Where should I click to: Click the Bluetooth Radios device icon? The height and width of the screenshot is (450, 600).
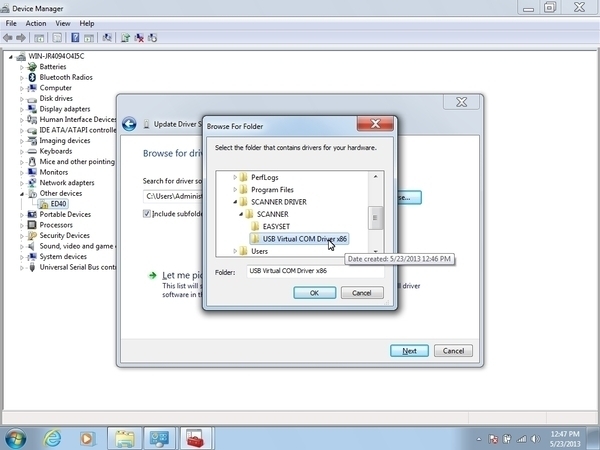[32, 77]
